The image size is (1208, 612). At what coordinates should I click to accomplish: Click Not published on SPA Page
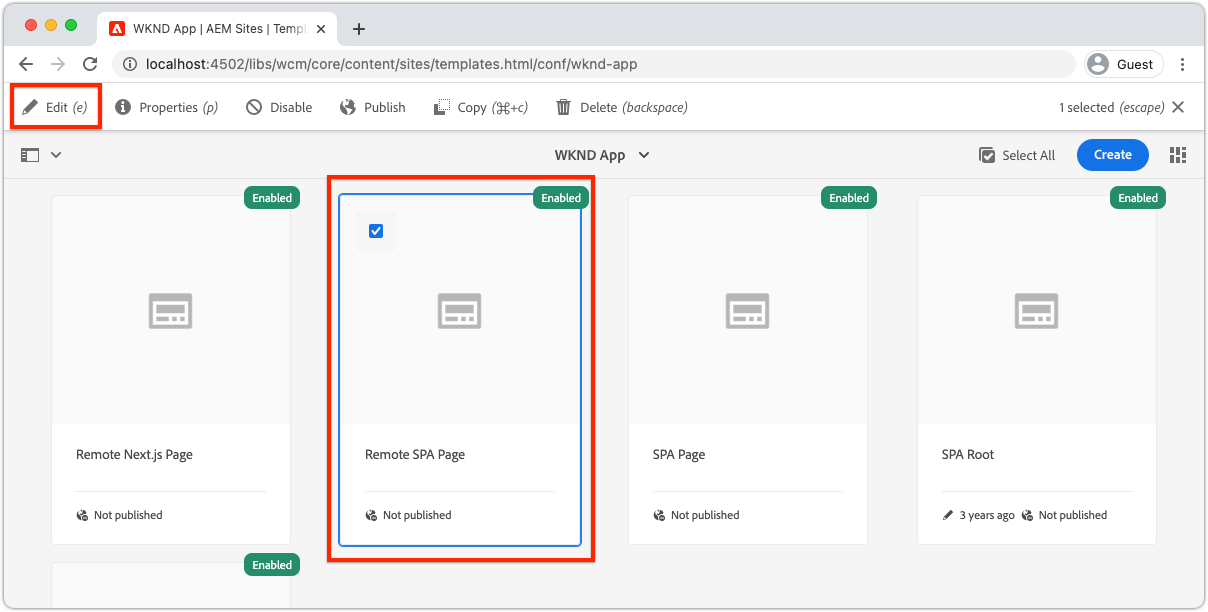click(705, 516)
